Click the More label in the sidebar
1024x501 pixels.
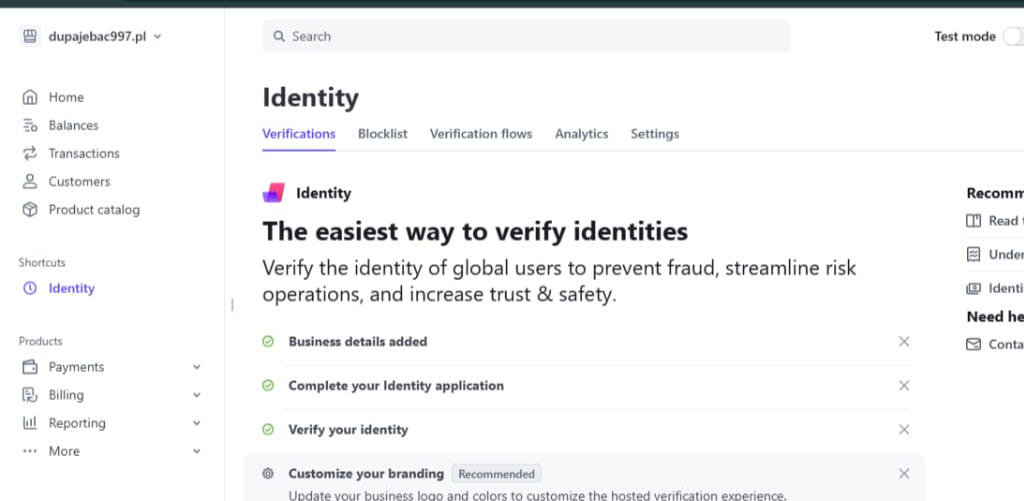click(64, 451)
